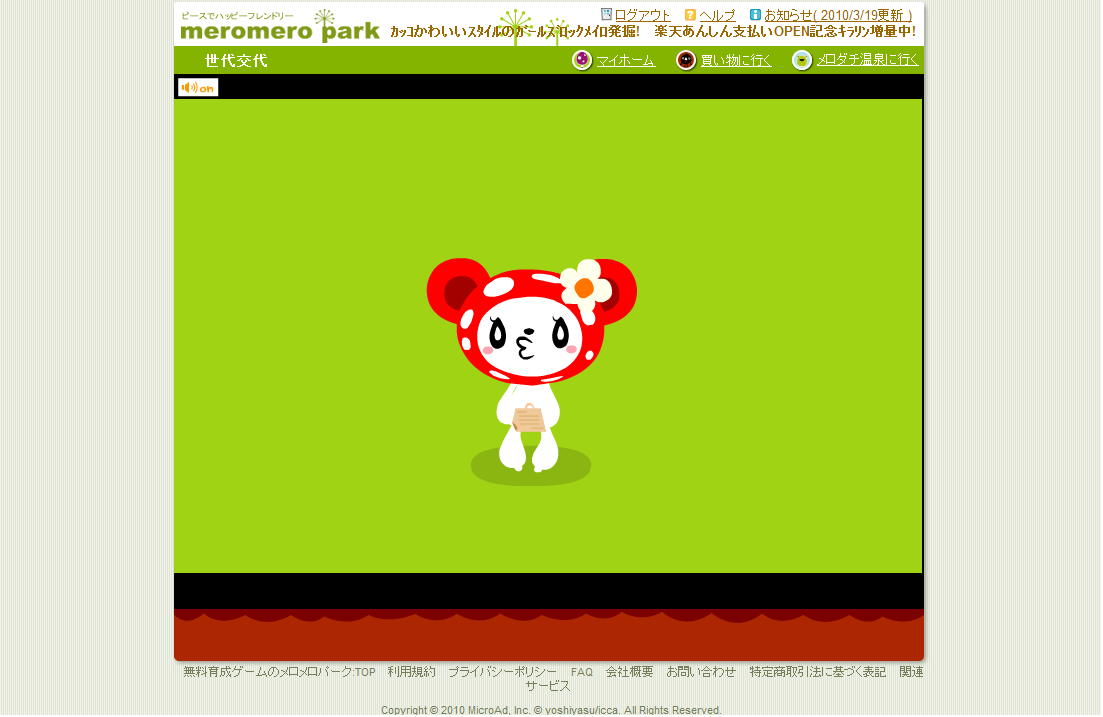The width and height of the screenshot is (1103, 717).
Task: Open FAQ footer link
Action: pyautogui.click(x=582, y=673)
